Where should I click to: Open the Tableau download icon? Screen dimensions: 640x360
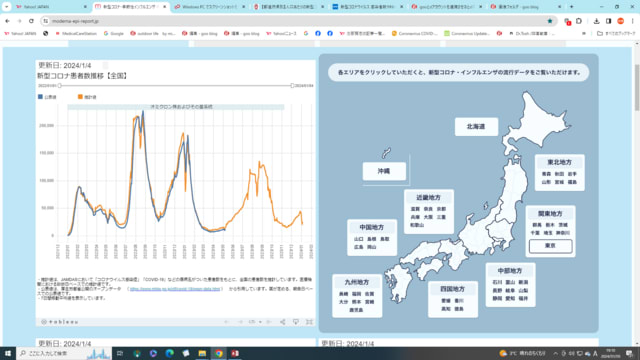296,322
